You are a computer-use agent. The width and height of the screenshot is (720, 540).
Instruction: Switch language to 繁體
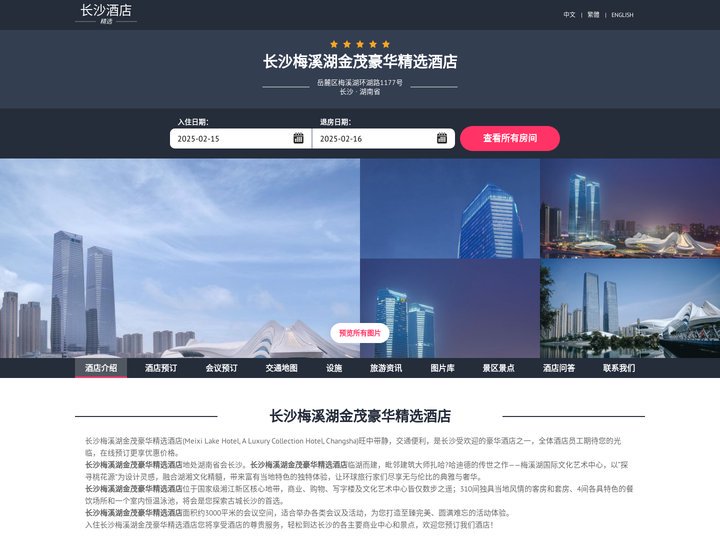(593, 15)
